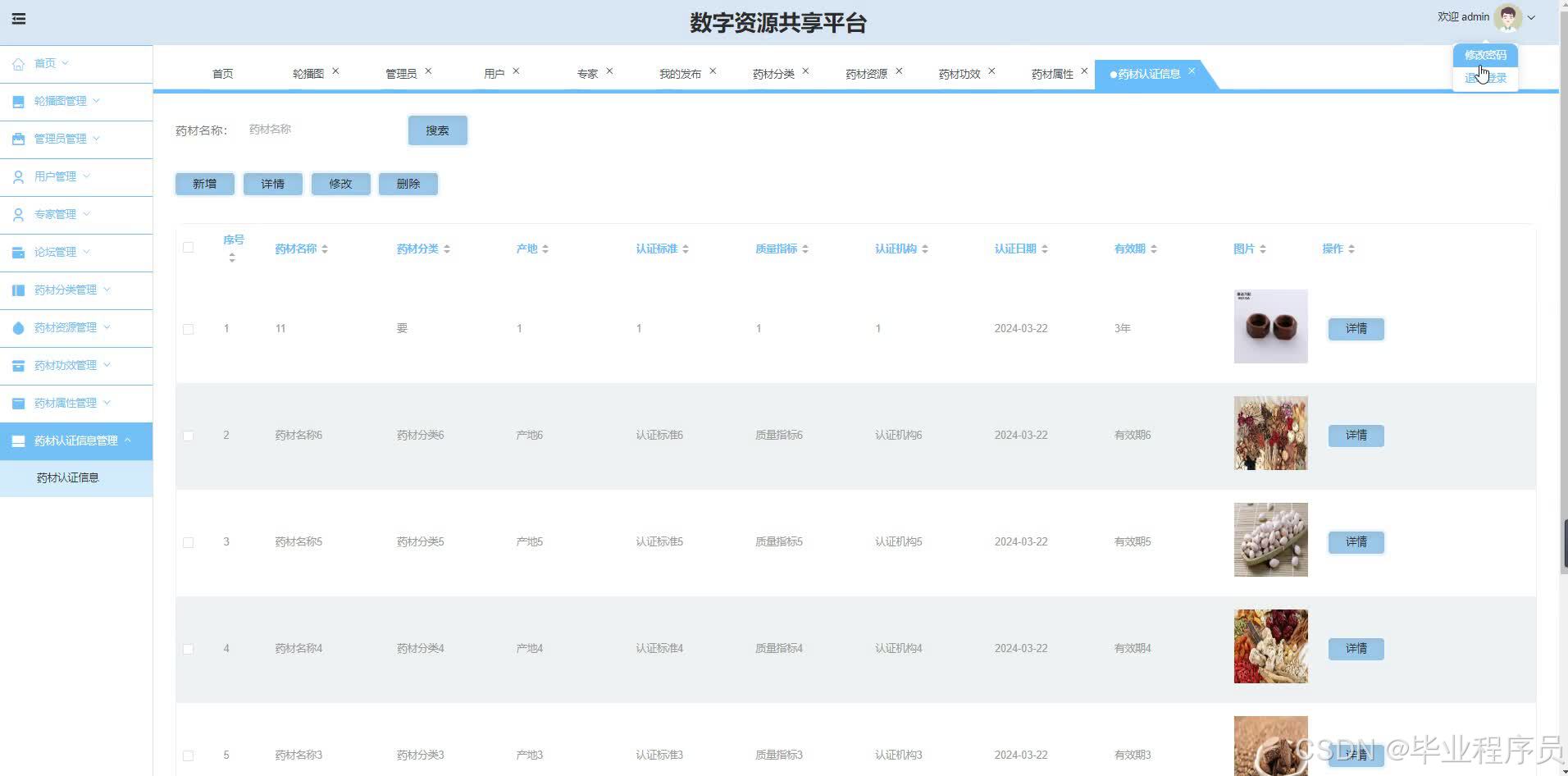Click the 轮播图管理 sidebar icon
This screenshot has width=1568, height=776.
coord(18,101)
